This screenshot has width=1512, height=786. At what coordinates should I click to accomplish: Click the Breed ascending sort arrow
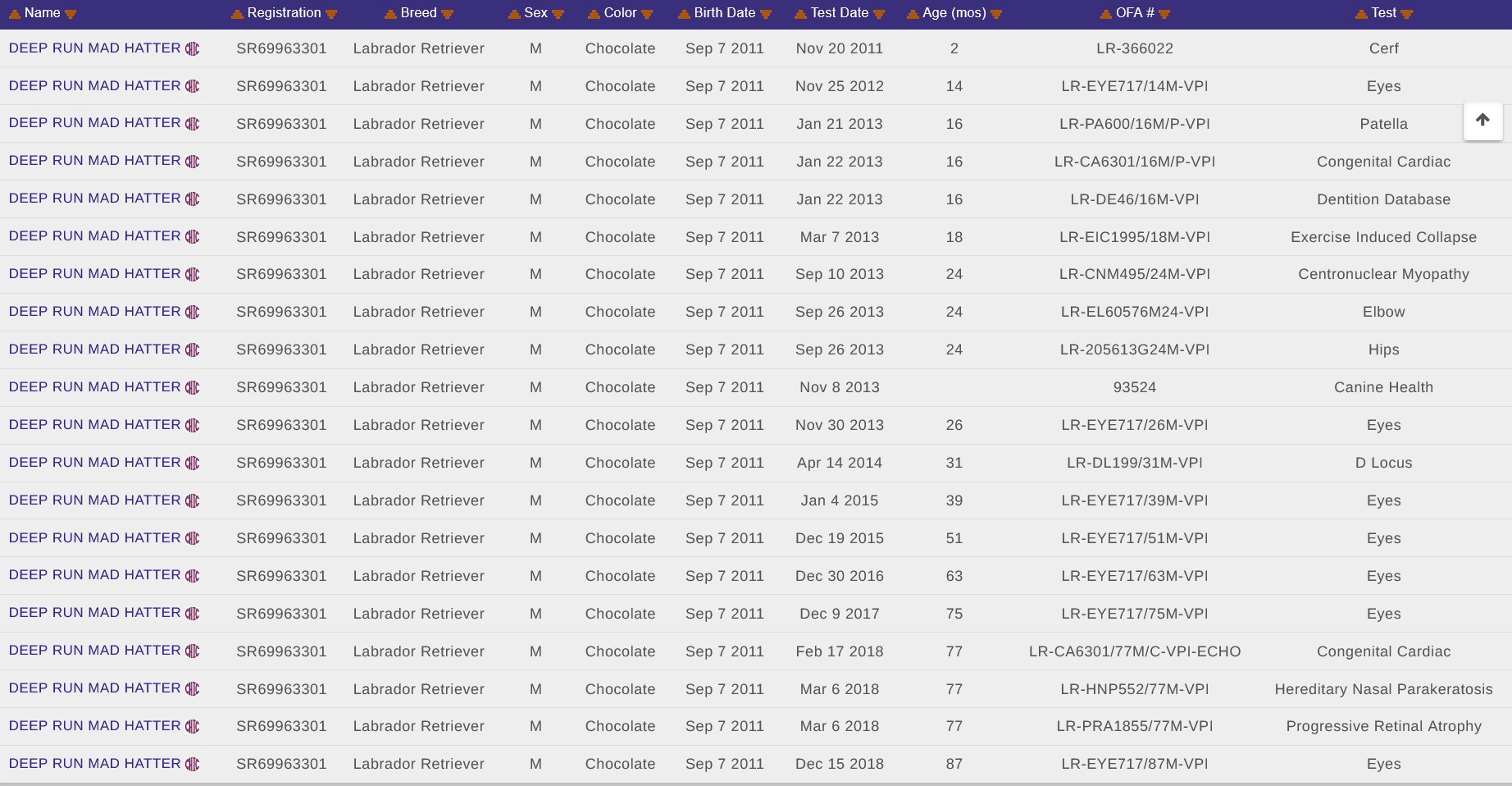tap(391, 14)
